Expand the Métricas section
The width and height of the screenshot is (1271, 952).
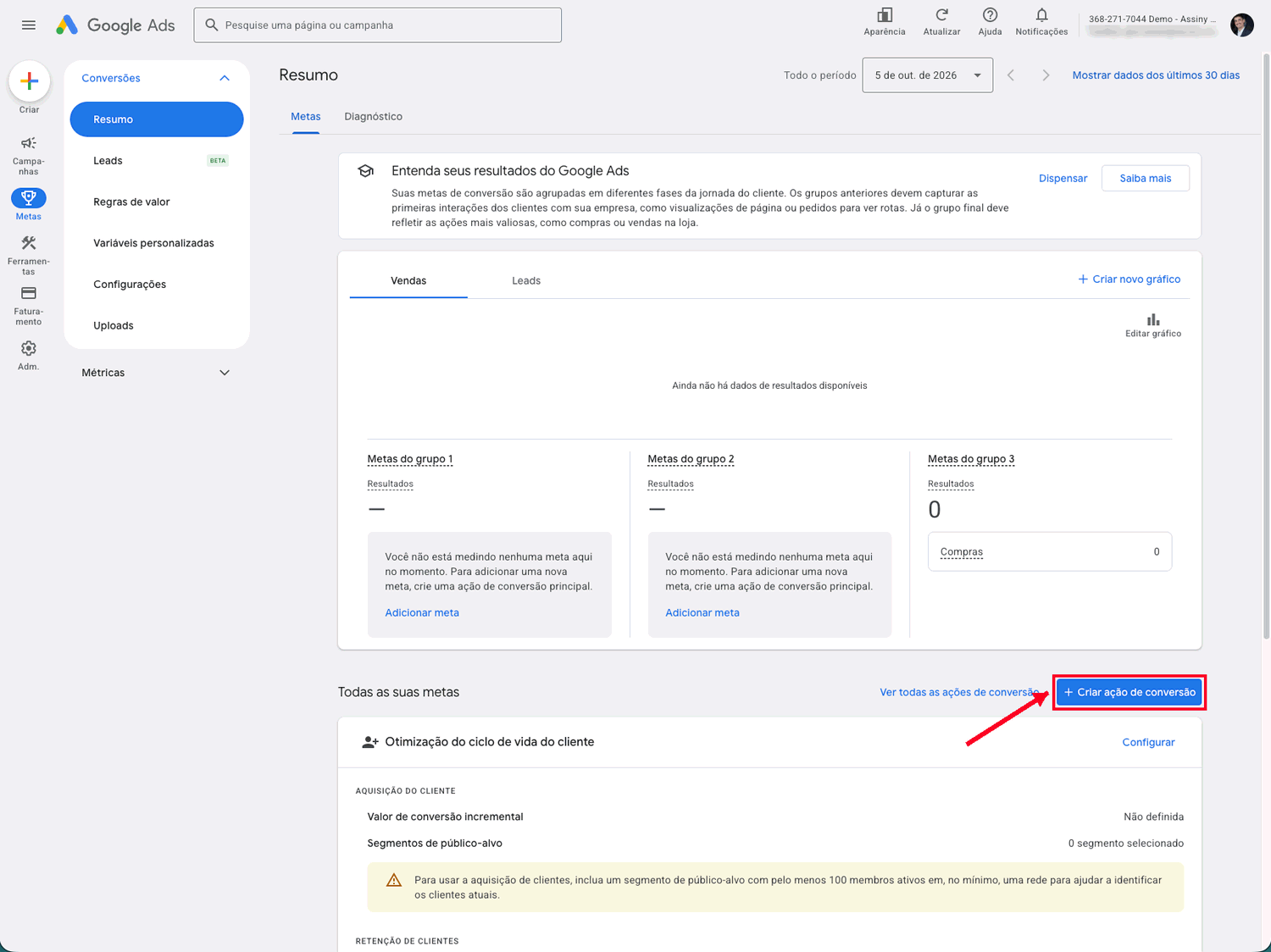pos(225,373)
